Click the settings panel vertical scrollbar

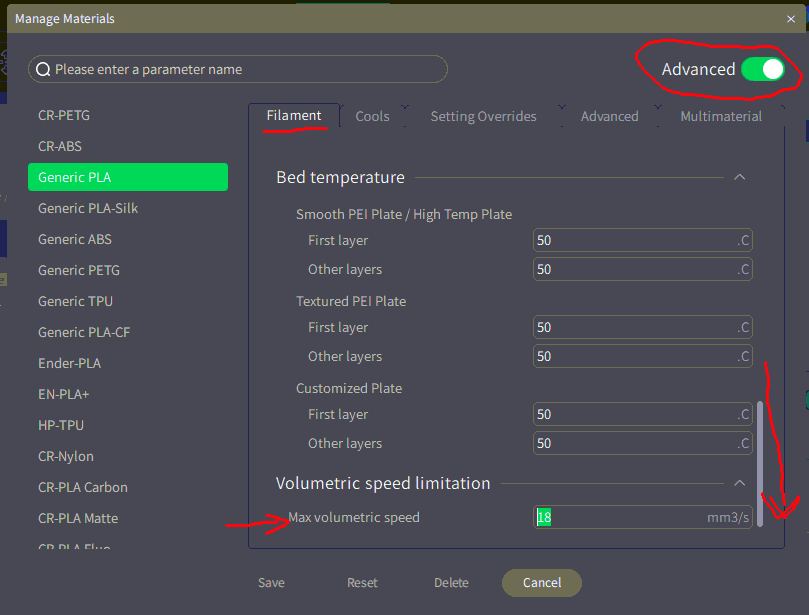(x=760, y=460)
